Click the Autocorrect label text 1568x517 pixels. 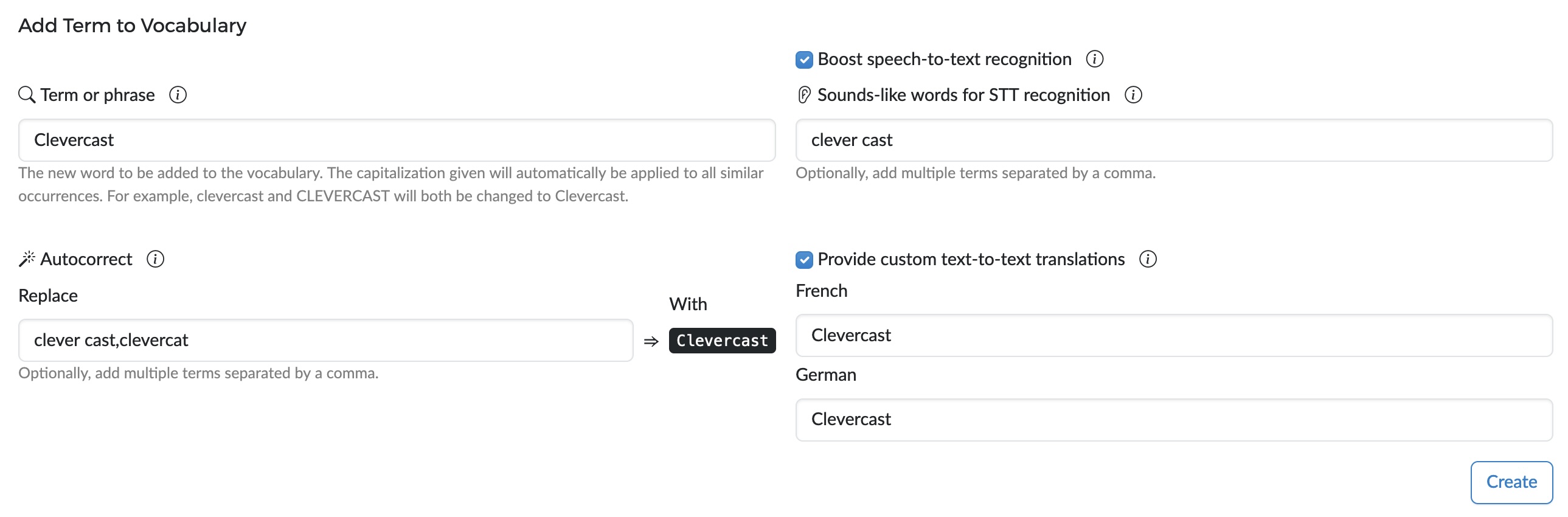(x=86, y=260)
